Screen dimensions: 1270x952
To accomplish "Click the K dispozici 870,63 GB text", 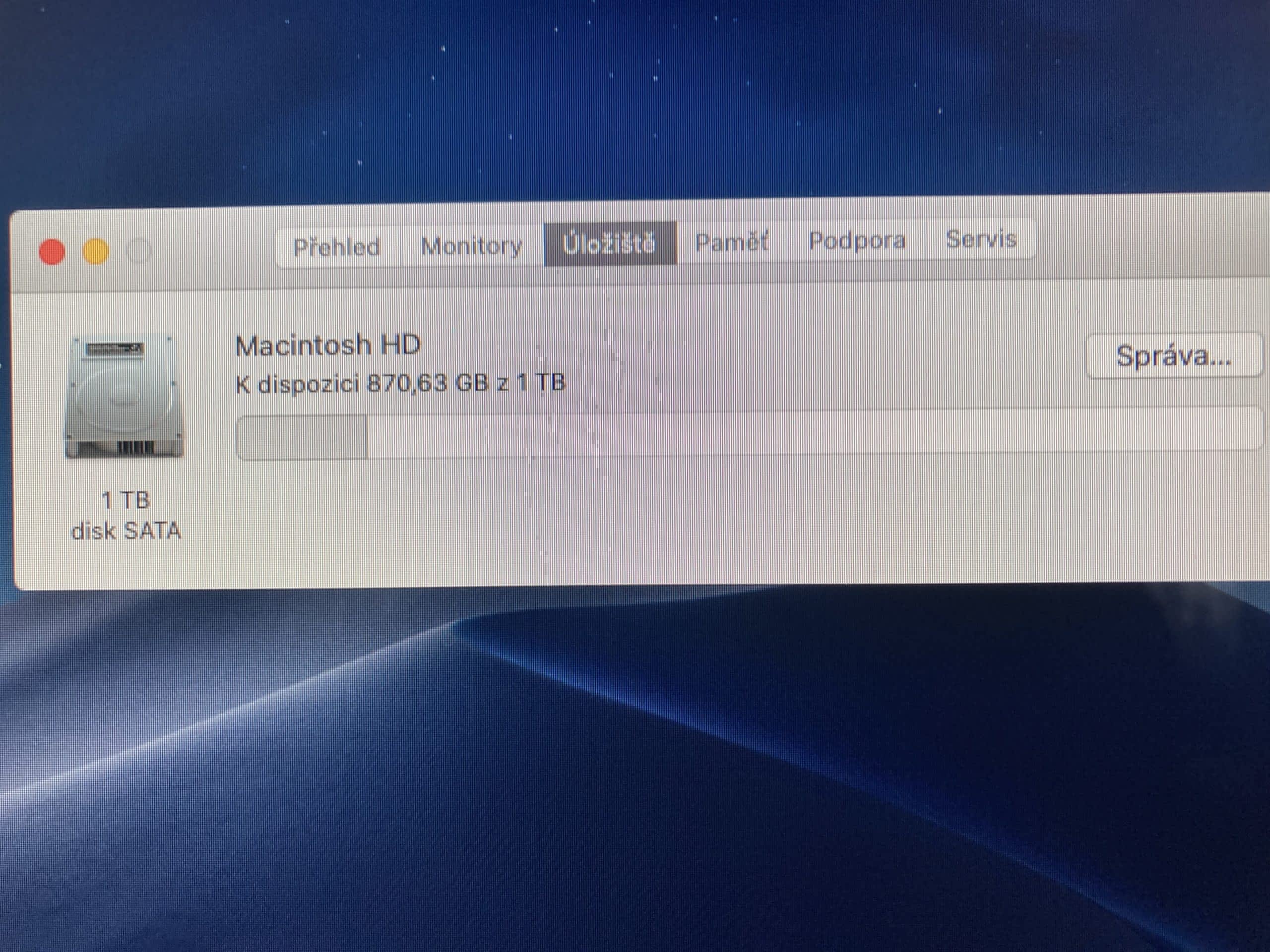I will (400, 383).
